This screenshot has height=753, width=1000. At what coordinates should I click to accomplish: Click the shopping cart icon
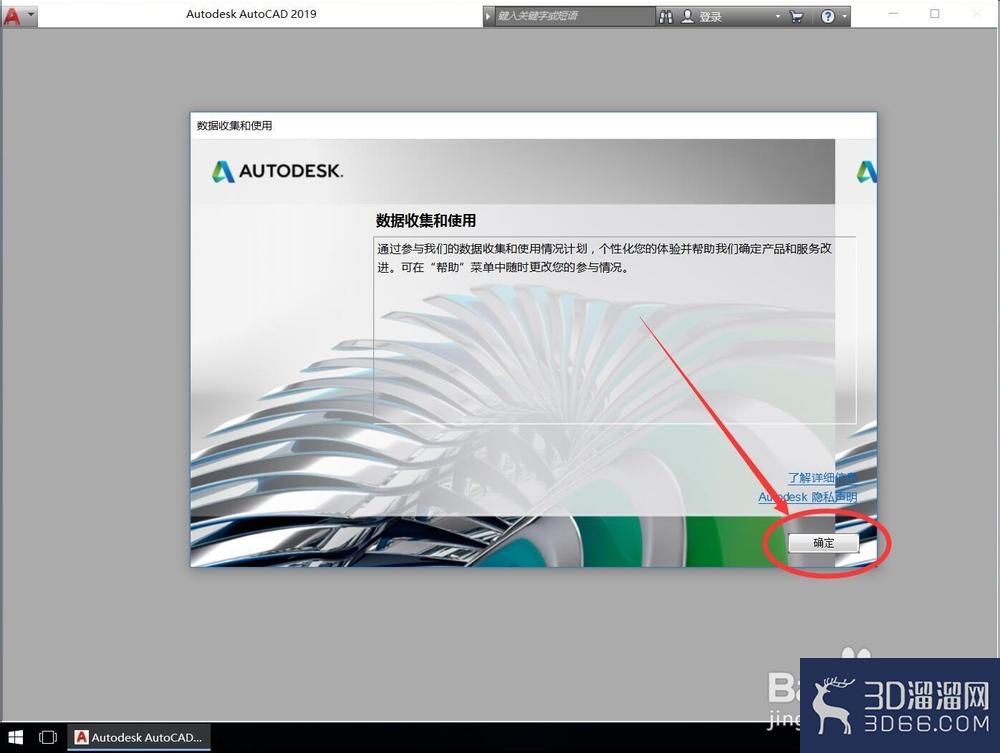(796, 17)
